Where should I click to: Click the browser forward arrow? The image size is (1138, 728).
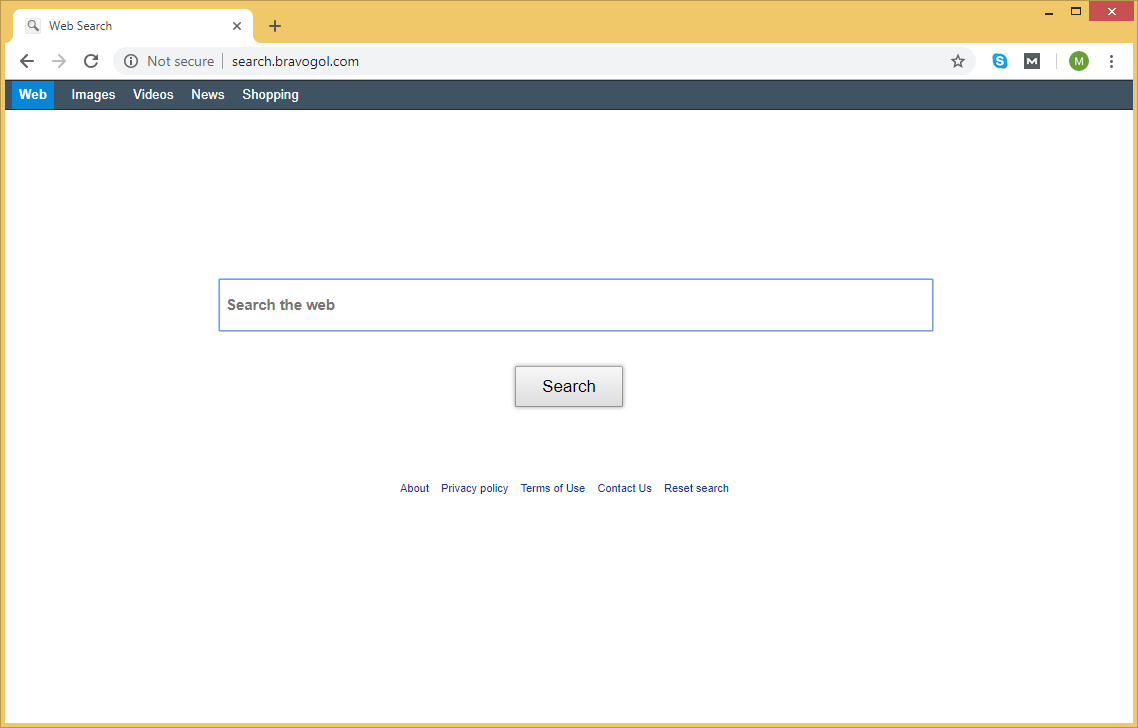tap(59, 61)
